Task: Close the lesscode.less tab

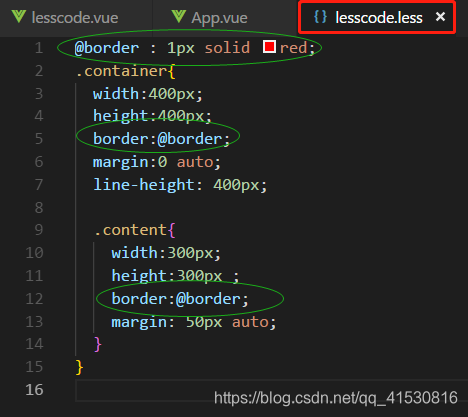Action: [440, 17]
